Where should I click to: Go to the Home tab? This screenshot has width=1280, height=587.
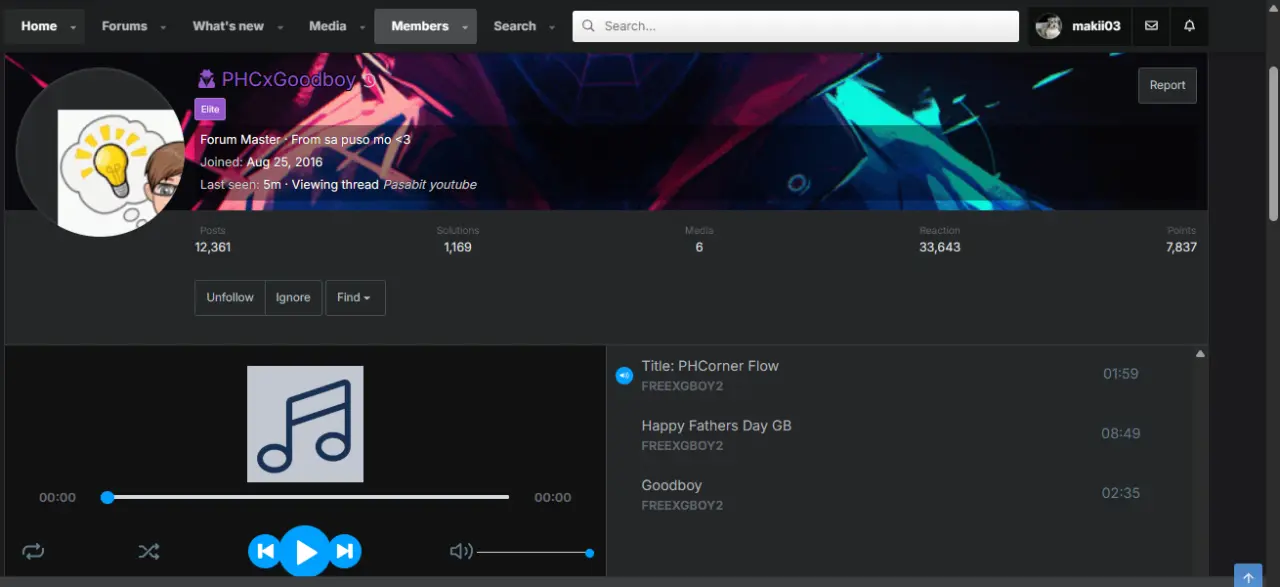(x=39, y=26)
